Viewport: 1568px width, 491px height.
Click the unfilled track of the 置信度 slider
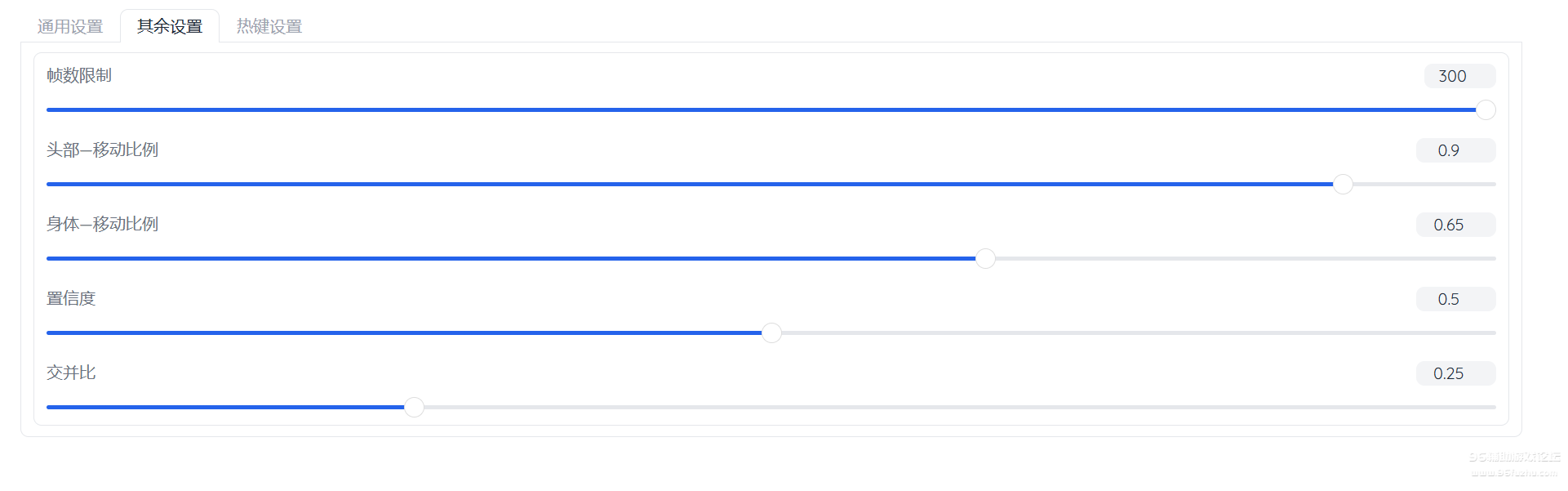click(x=1135, y=333)
